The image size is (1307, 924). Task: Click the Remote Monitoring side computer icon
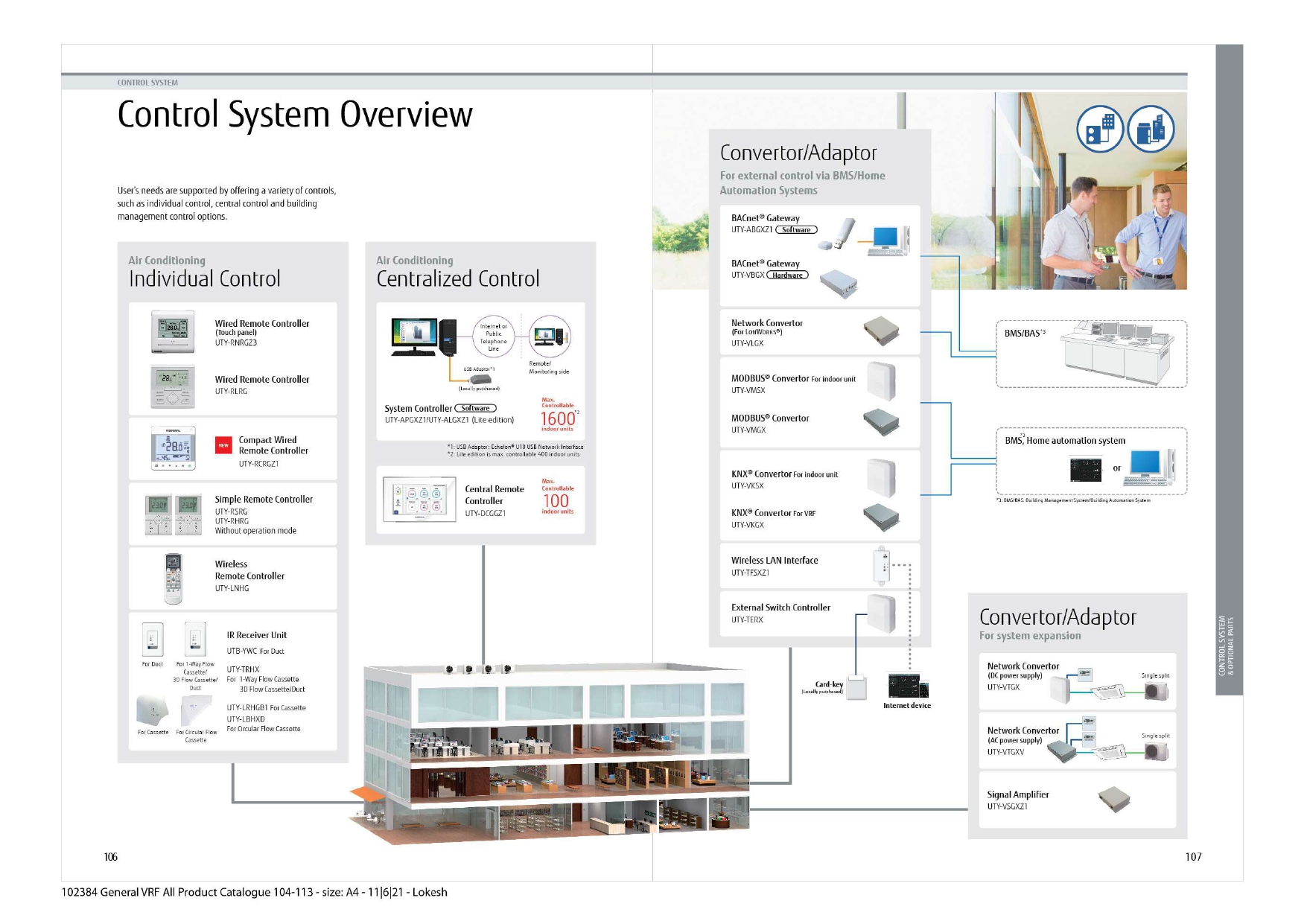click(x=550, y=336)
